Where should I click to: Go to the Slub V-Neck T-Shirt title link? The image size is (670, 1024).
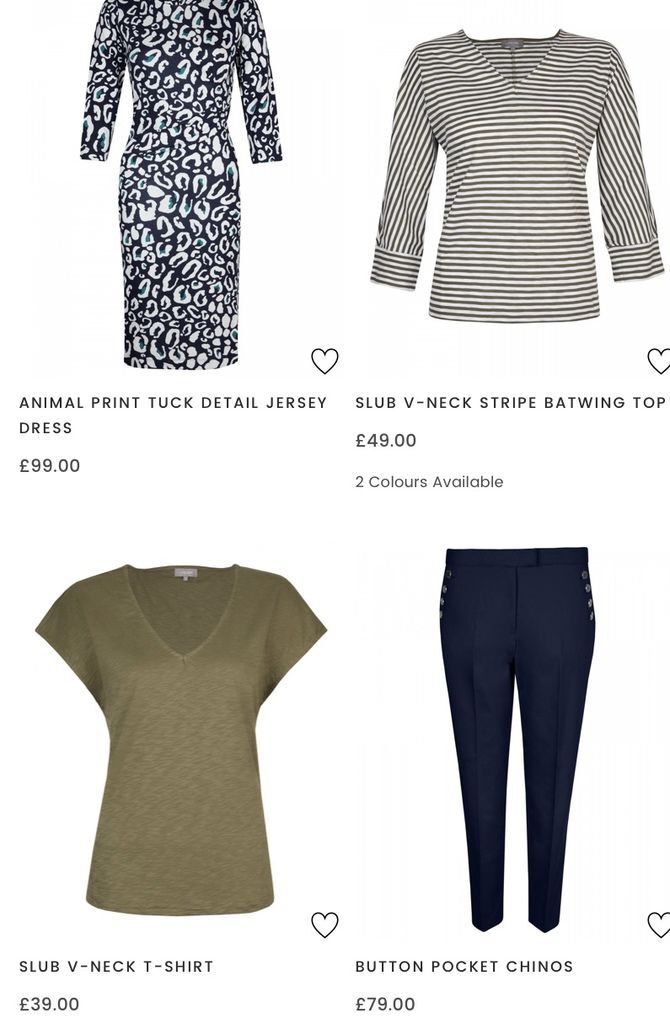(x=116, y=967)
